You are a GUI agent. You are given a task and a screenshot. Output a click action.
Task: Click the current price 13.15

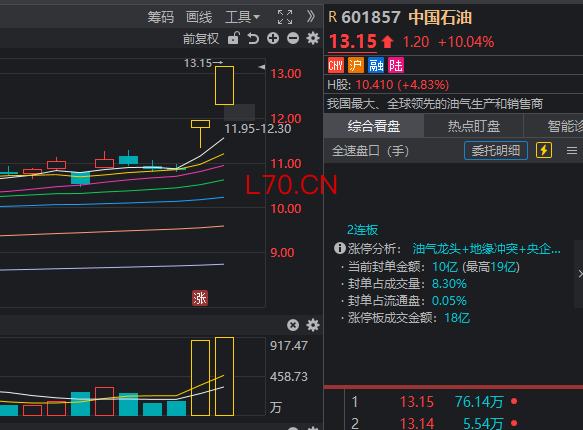(352, 41)
